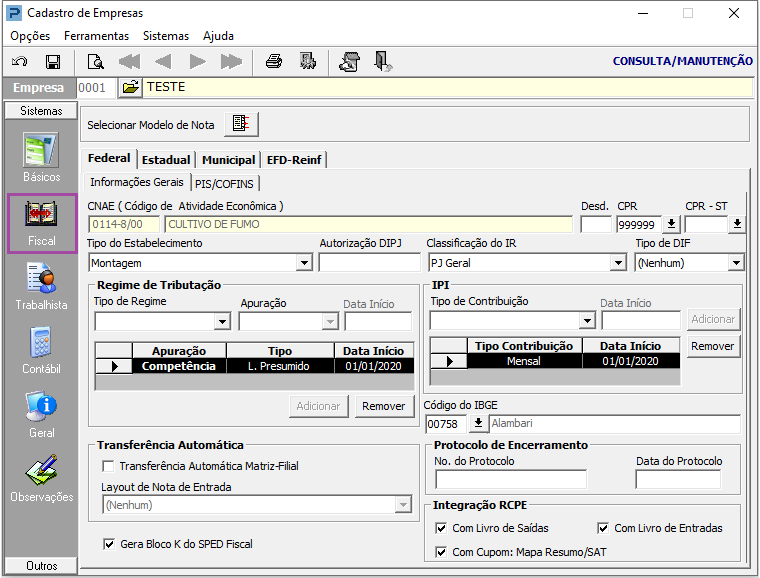The height and width of the screenshot is (578, 760).
Task: Open Opções menu
Action: pos(30,36)
